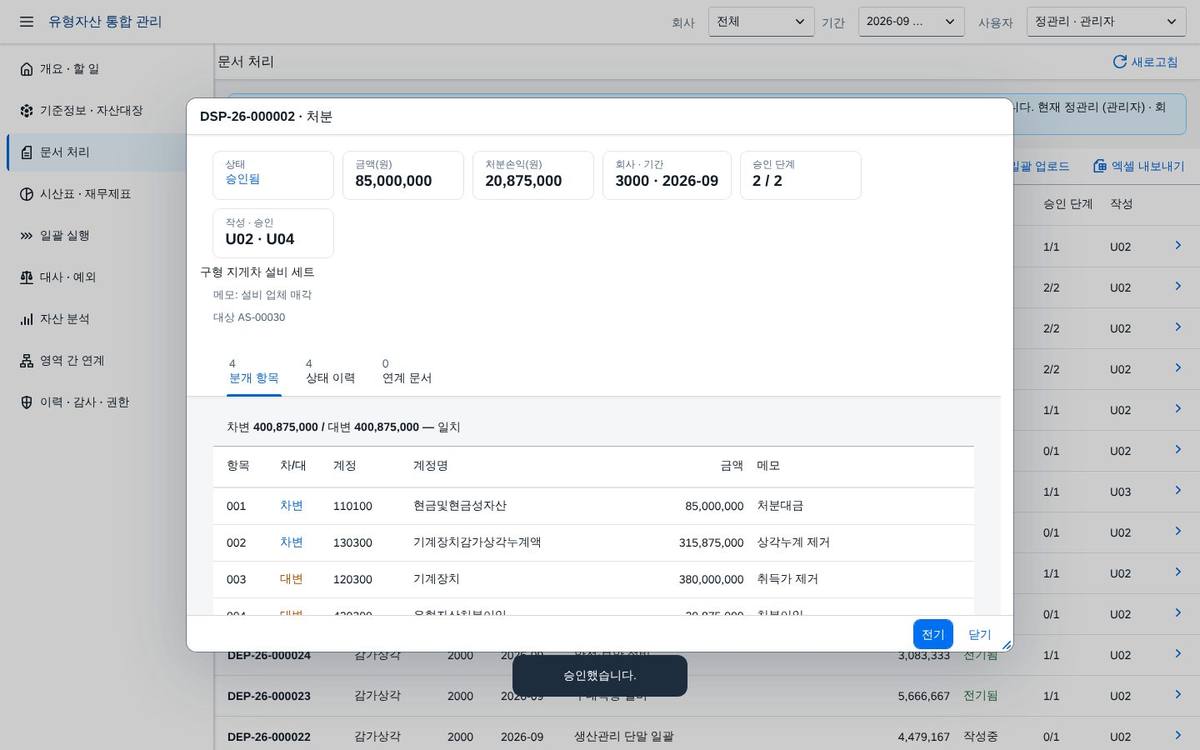
Task: Click the pie icon beside 시산표 · 재무제표
Action: click(26, 194)
